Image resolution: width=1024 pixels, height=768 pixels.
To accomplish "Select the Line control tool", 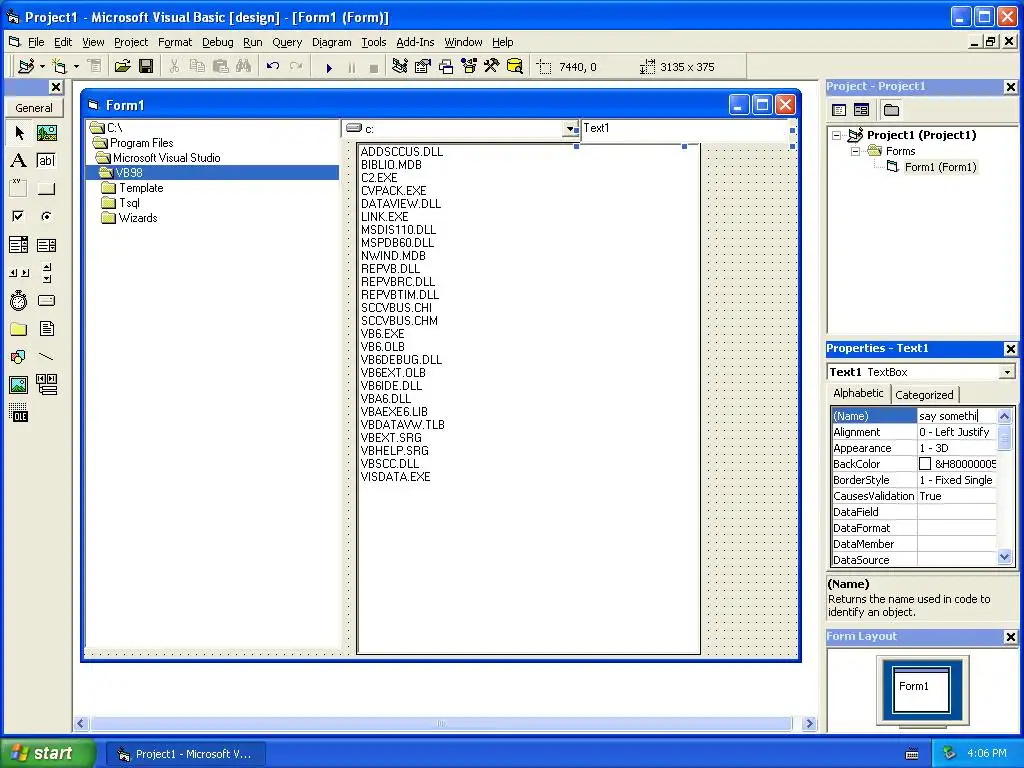I will 46,357.
